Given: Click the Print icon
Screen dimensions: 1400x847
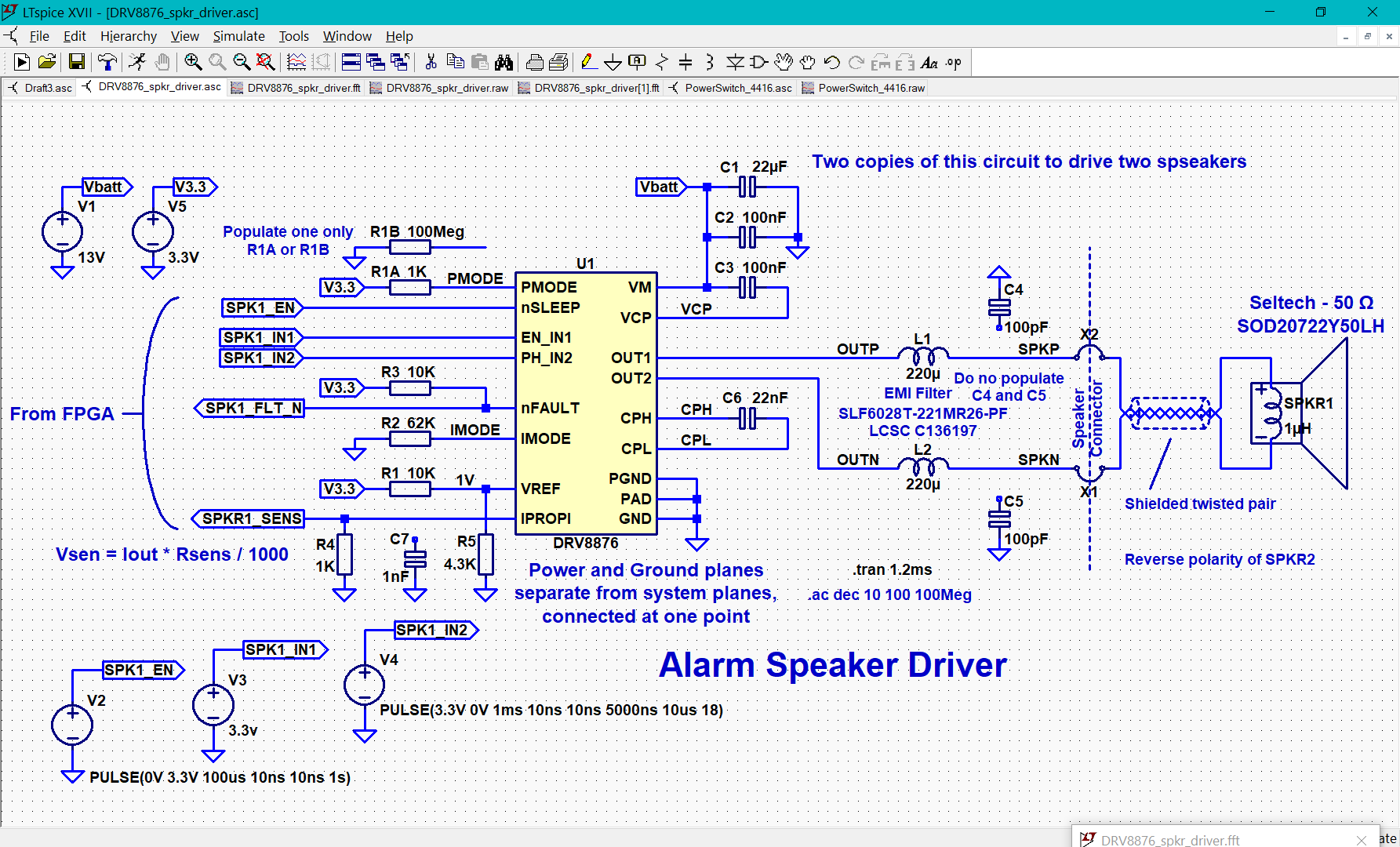Looking at the screenshot, I should tap(535, 62).
